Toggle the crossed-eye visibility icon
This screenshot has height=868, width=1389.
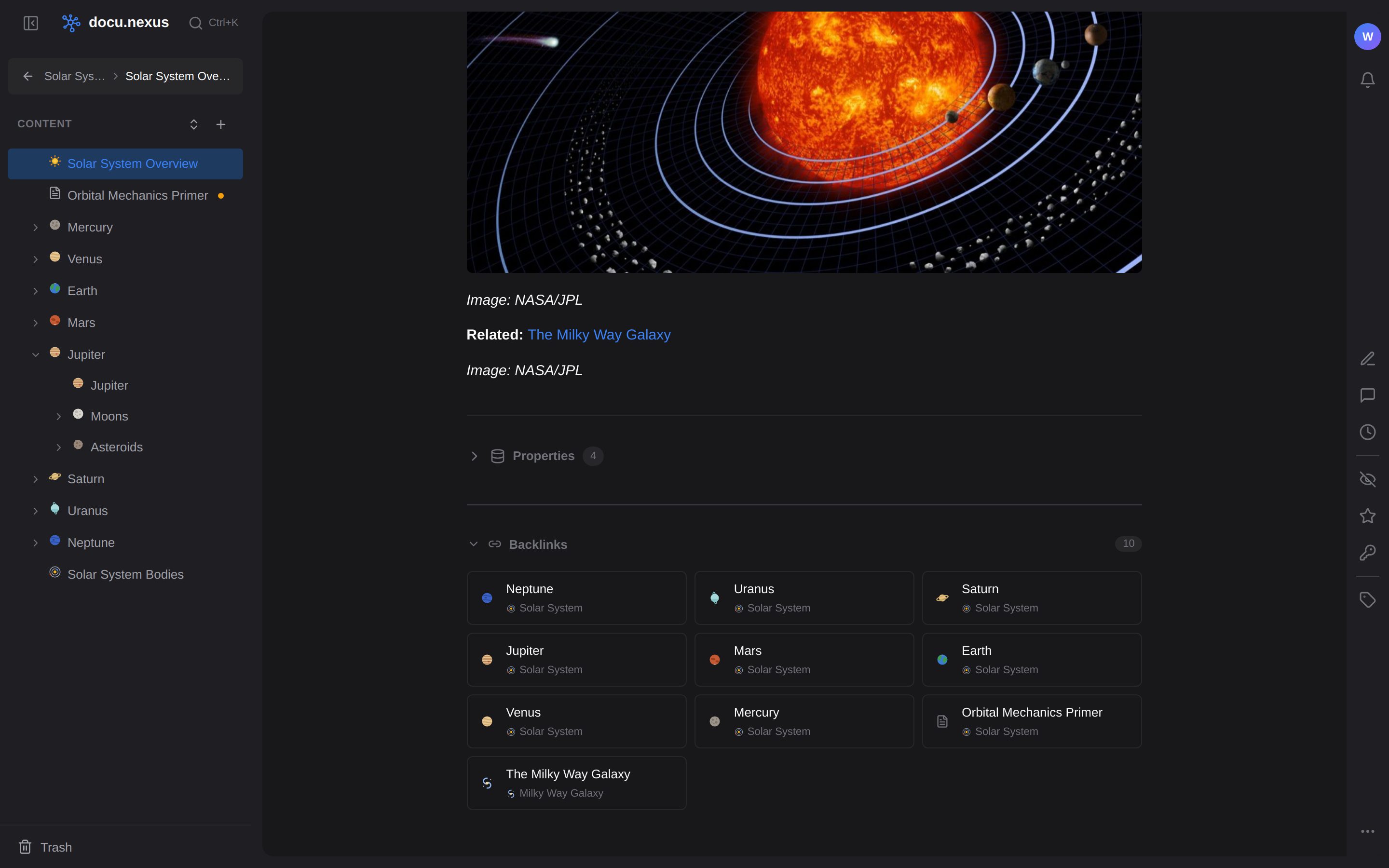[x=1367, y=479]
